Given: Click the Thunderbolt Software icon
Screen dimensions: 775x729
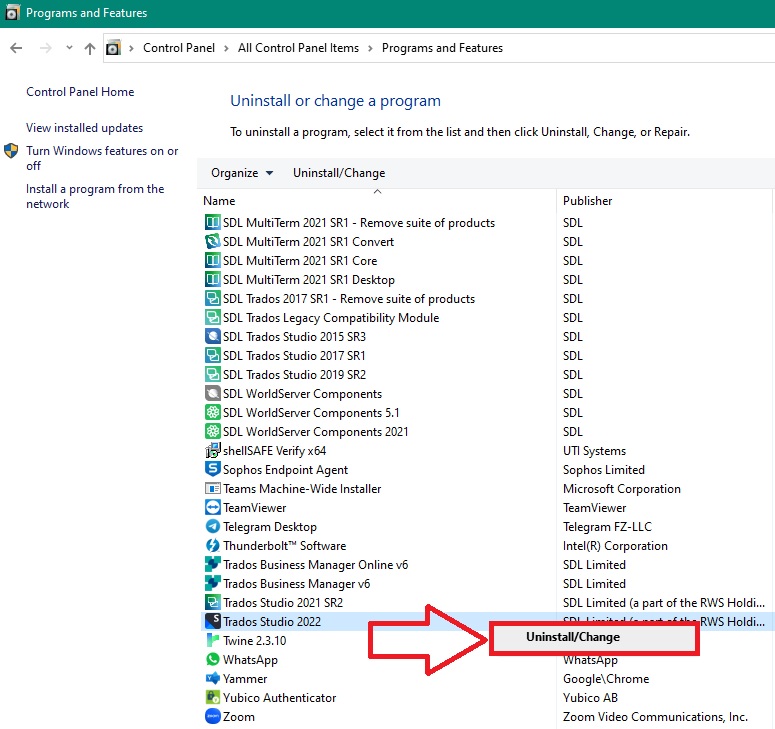Looking at the screenshot, I should (213, 546).
